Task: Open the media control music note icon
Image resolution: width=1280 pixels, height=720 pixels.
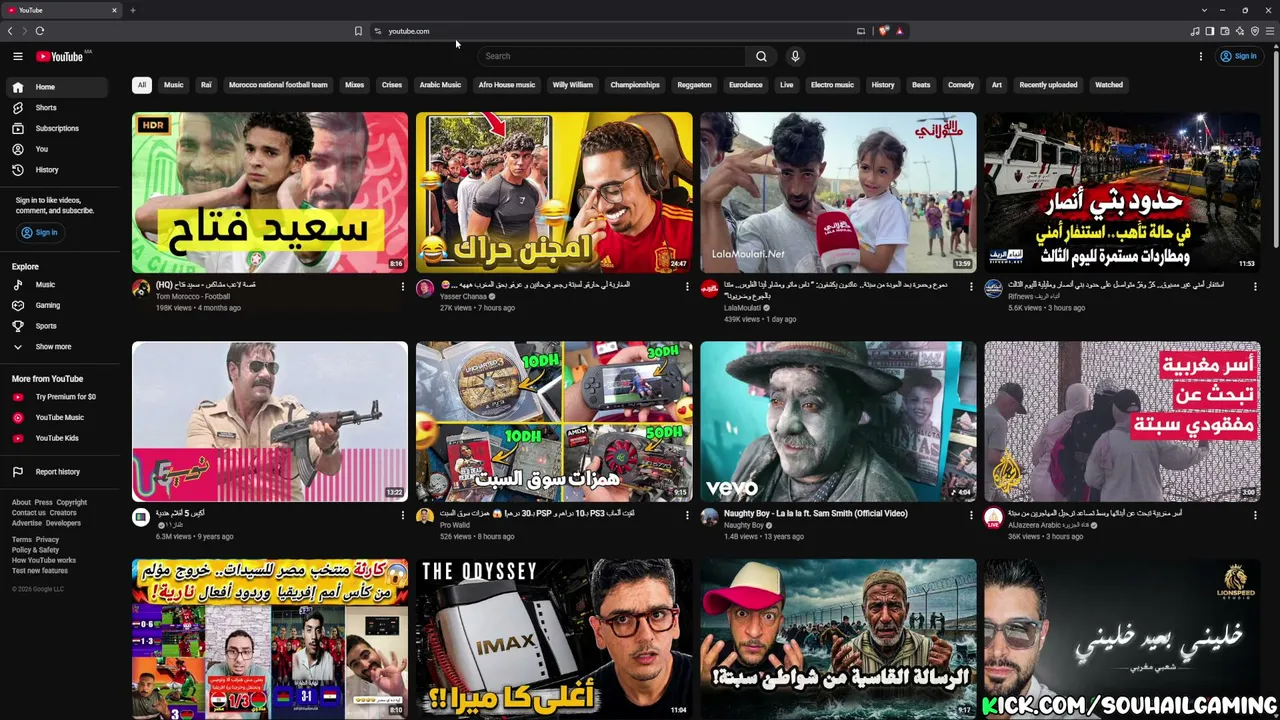Action: pyautogui.click(x=1195, y=31)
